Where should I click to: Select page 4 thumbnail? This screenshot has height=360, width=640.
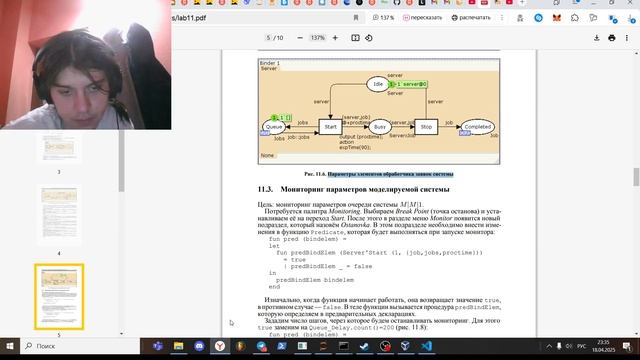[x=59, y=214]
